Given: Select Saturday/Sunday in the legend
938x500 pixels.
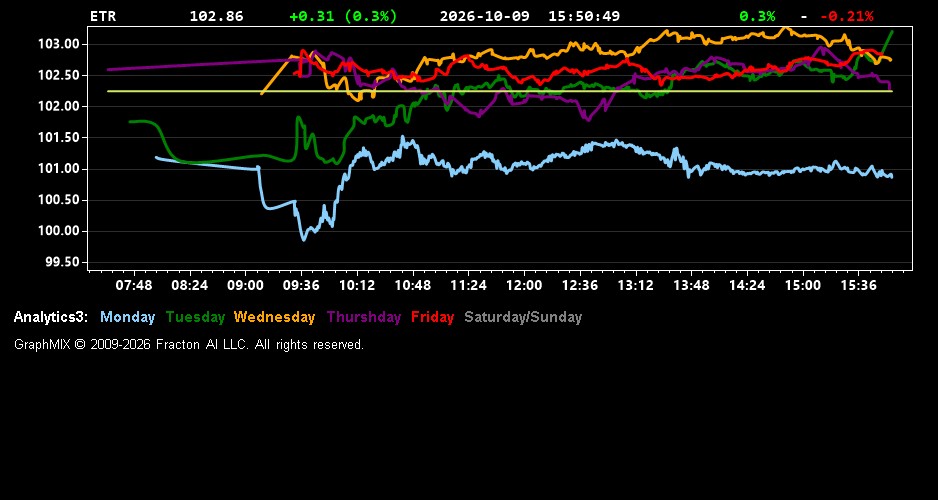Looking at the screenshot, I should [x=523, y=317].
